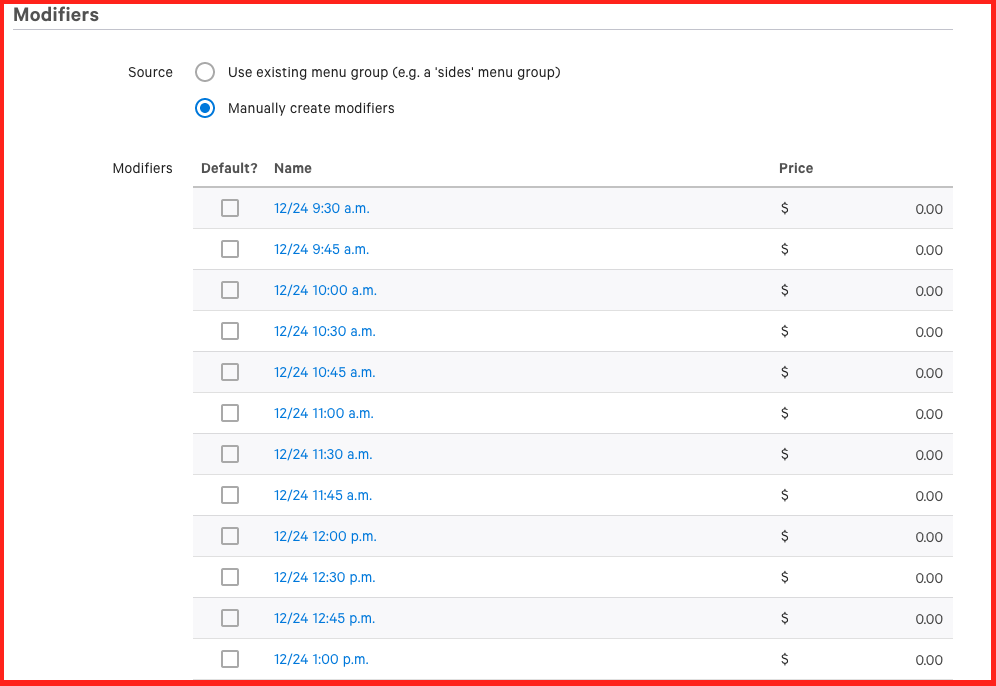Check default box for 12/24 10:30 a.m.
The height and width of the screenshot is (686, 996).
(x=230, y=332)
